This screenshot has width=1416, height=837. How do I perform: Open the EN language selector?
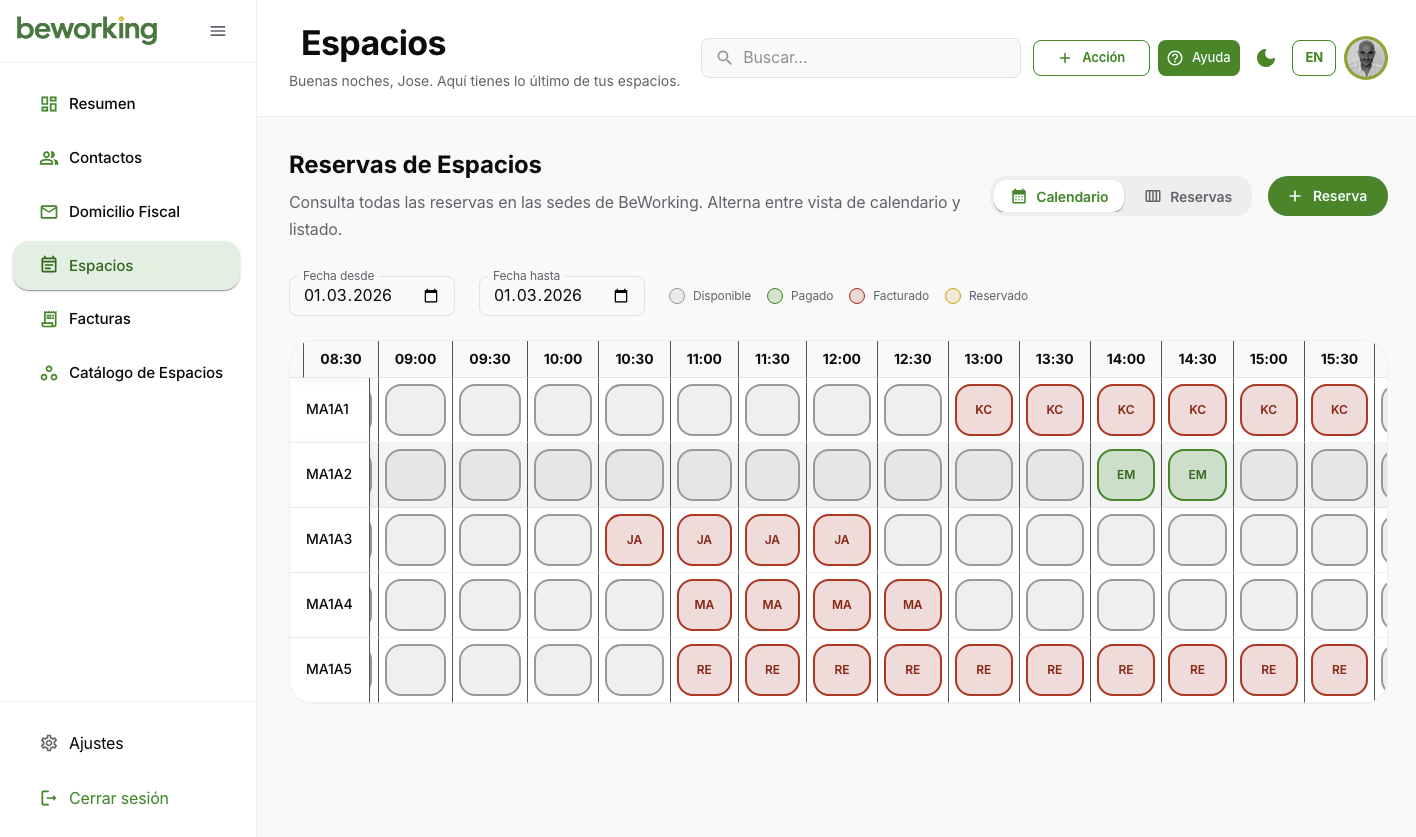point(1313,57)
